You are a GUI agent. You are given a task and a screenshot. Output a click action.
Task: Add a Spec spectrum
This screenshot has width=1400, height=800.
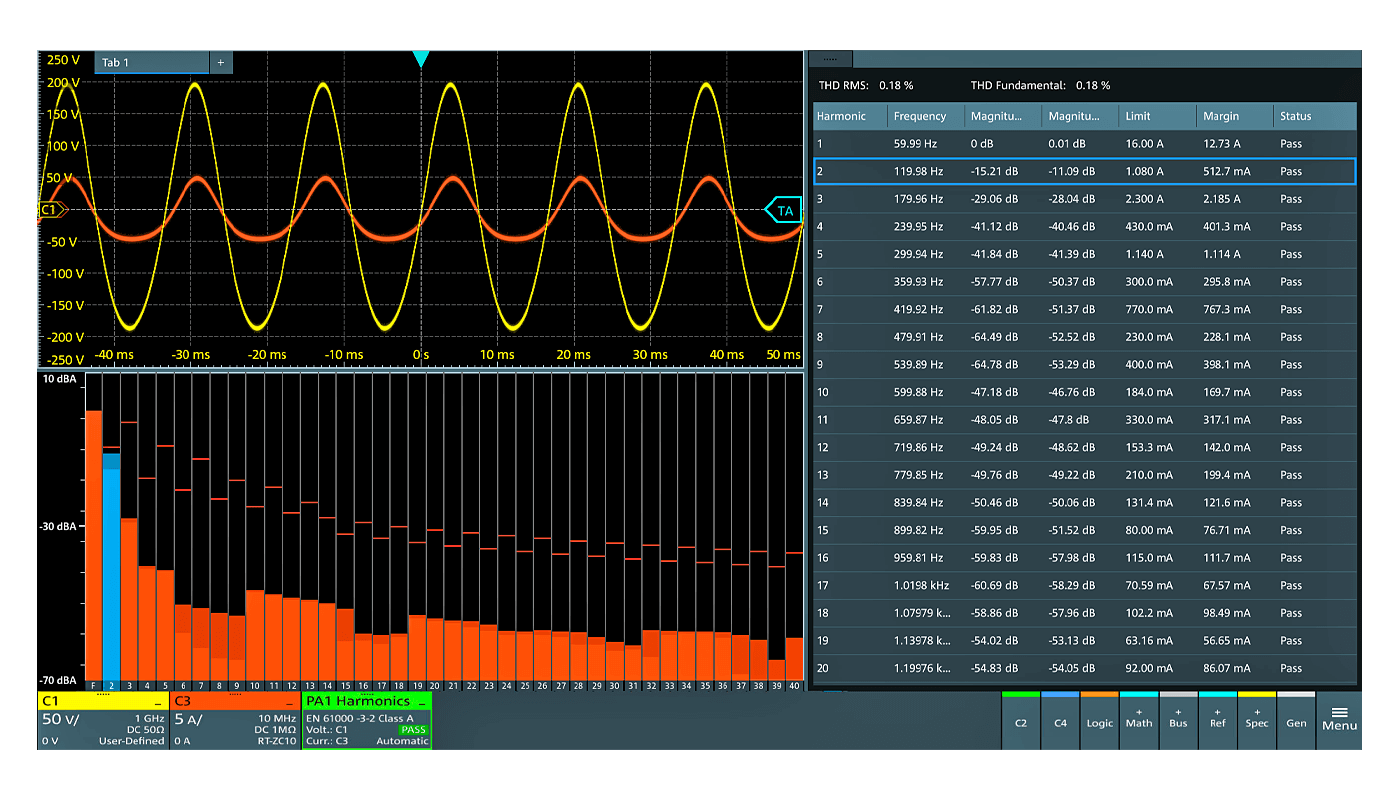pos(1257,720)
